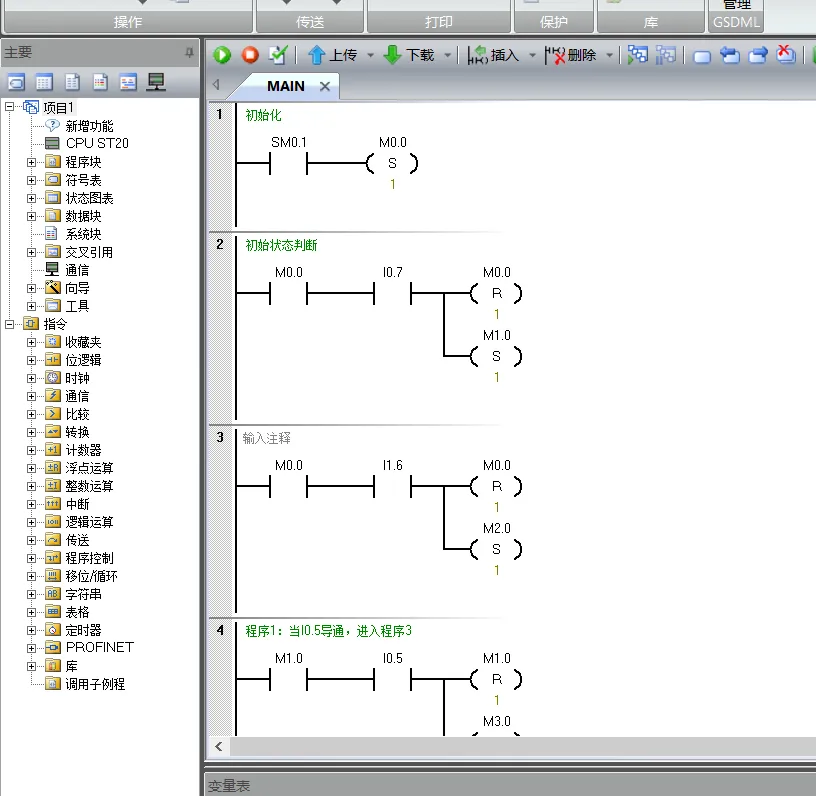Click the 下载 download green arrow button
The height and width of the screenshot is (796, 816).
tap(409, 55)
